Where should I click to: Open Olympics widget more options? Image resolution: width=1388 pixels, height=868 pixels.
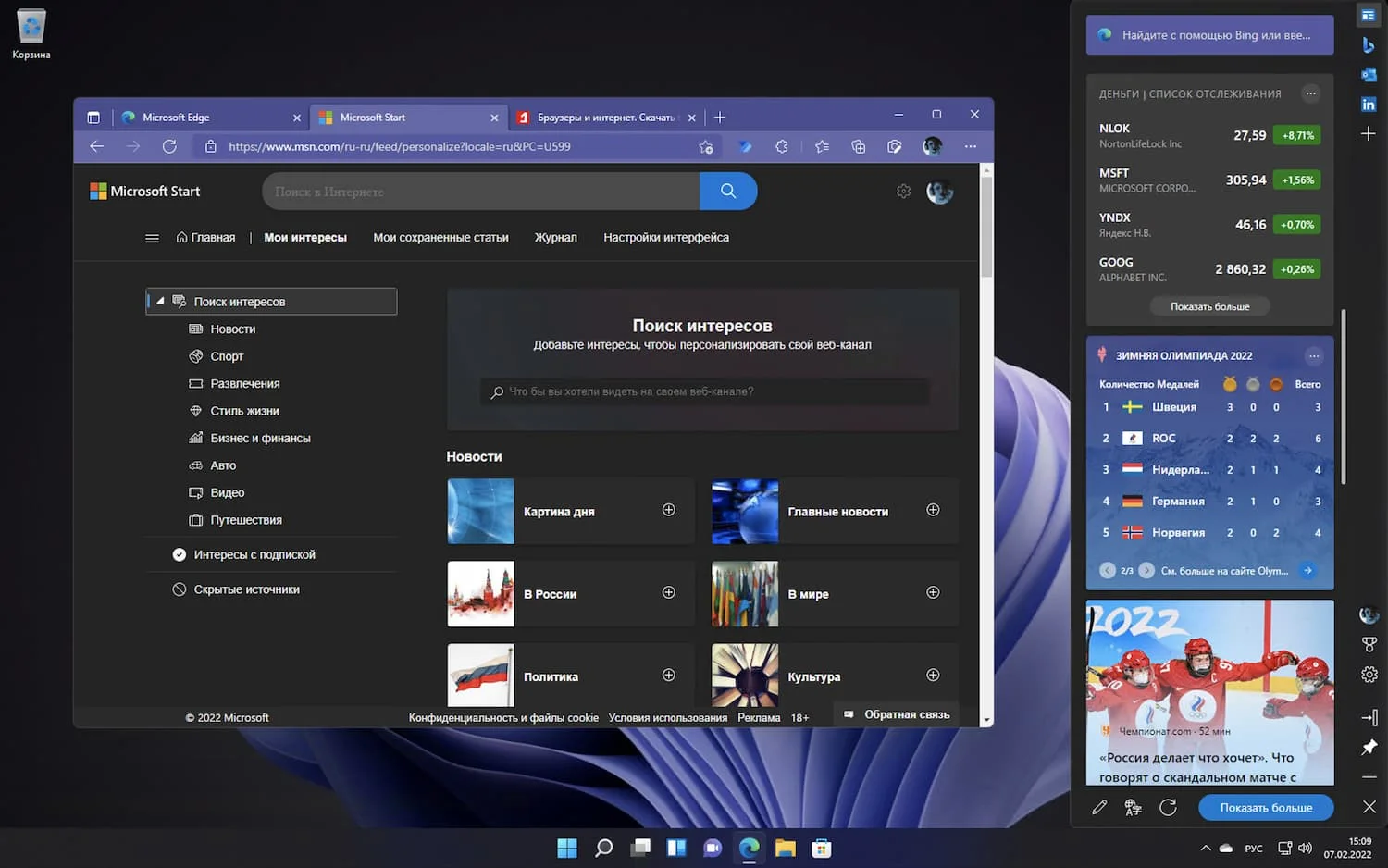point(1313,356)
